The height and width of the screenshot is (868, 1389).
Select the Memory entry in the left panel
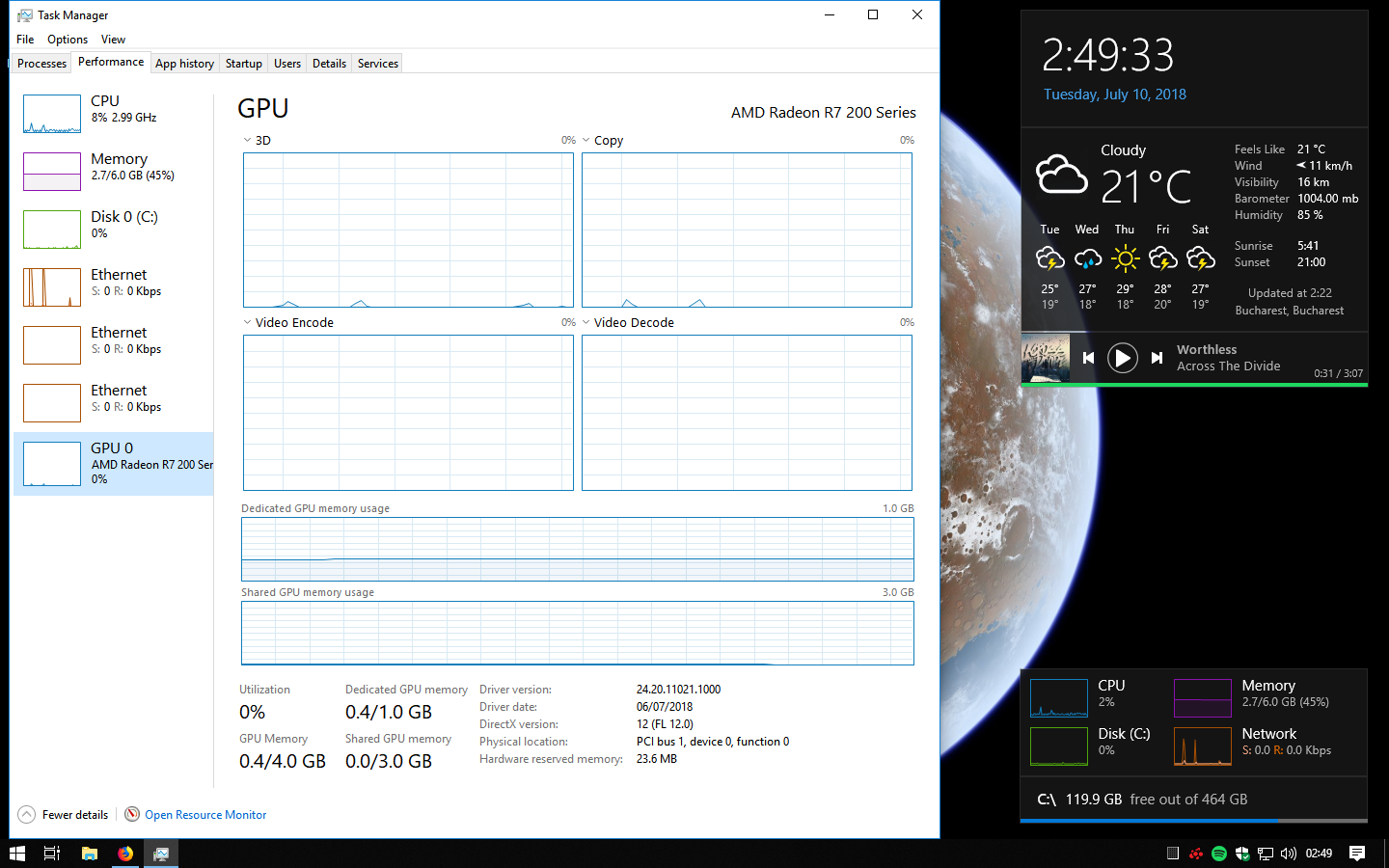(113, 171)
